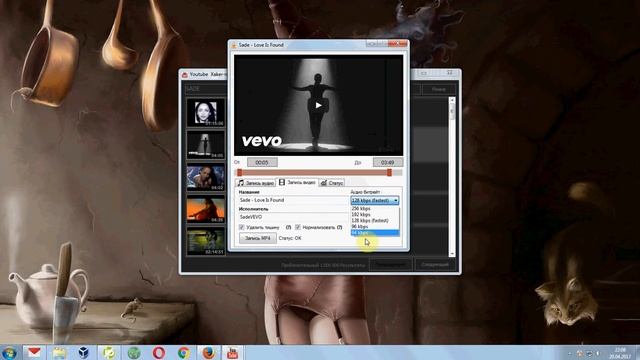
Task: Open the system tray clock
Action: (620, 353)
